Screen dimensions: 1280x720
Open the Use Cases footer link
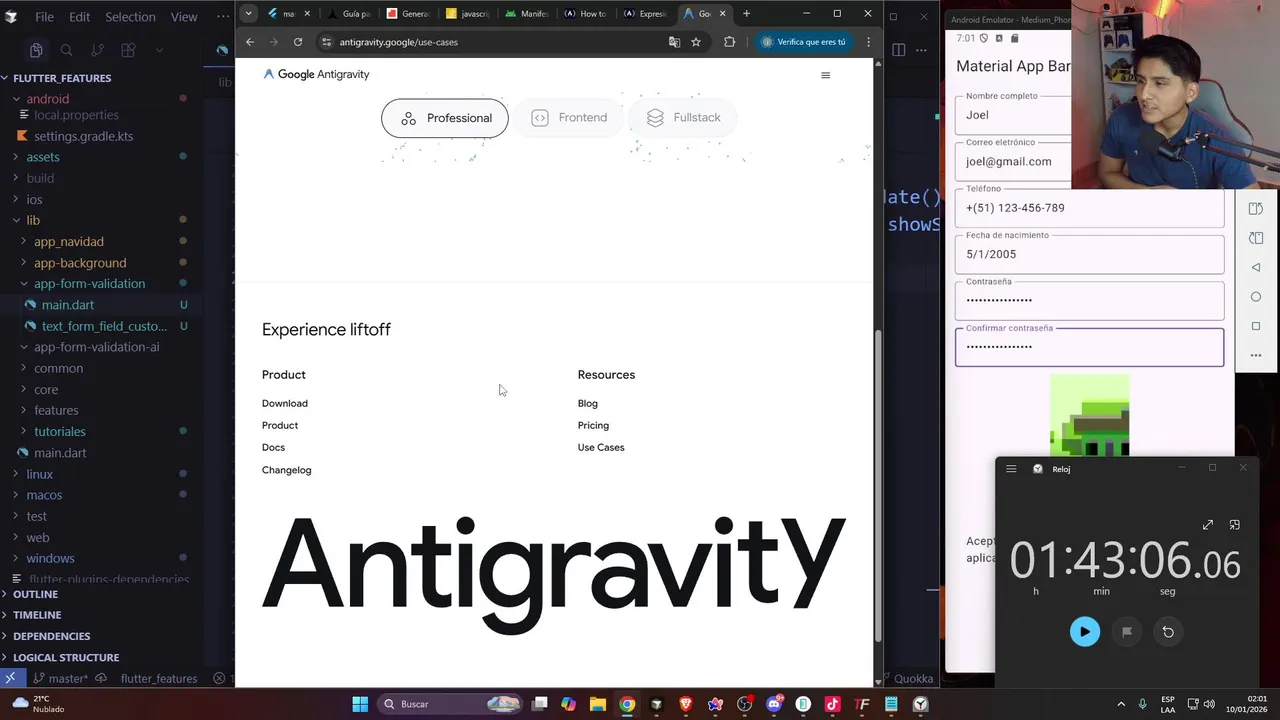(x=601, y=447)
